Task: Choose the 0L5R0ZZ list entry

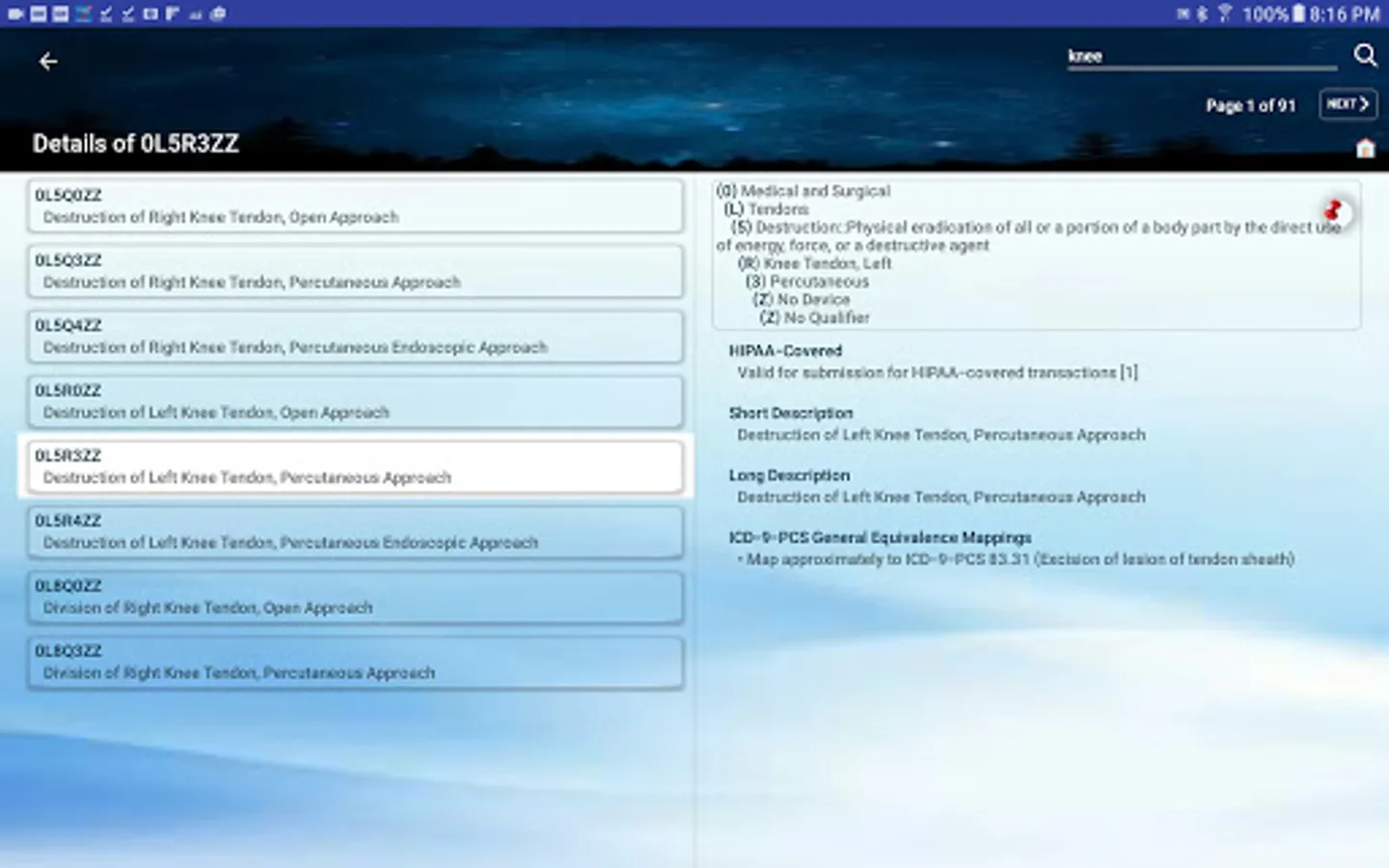Action: point(355,402)
